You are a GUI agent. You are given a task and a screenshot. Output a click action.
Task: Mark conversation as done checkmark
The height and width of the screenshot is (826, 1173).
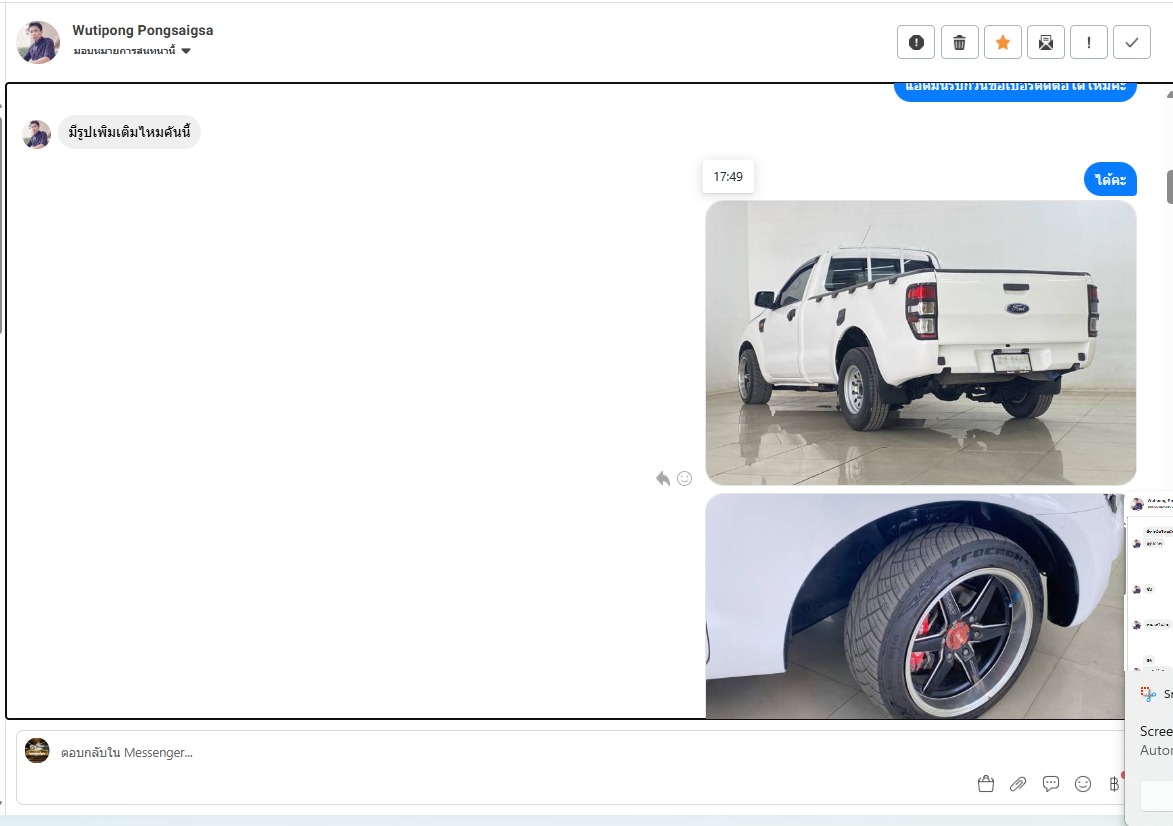[1132, 43]
